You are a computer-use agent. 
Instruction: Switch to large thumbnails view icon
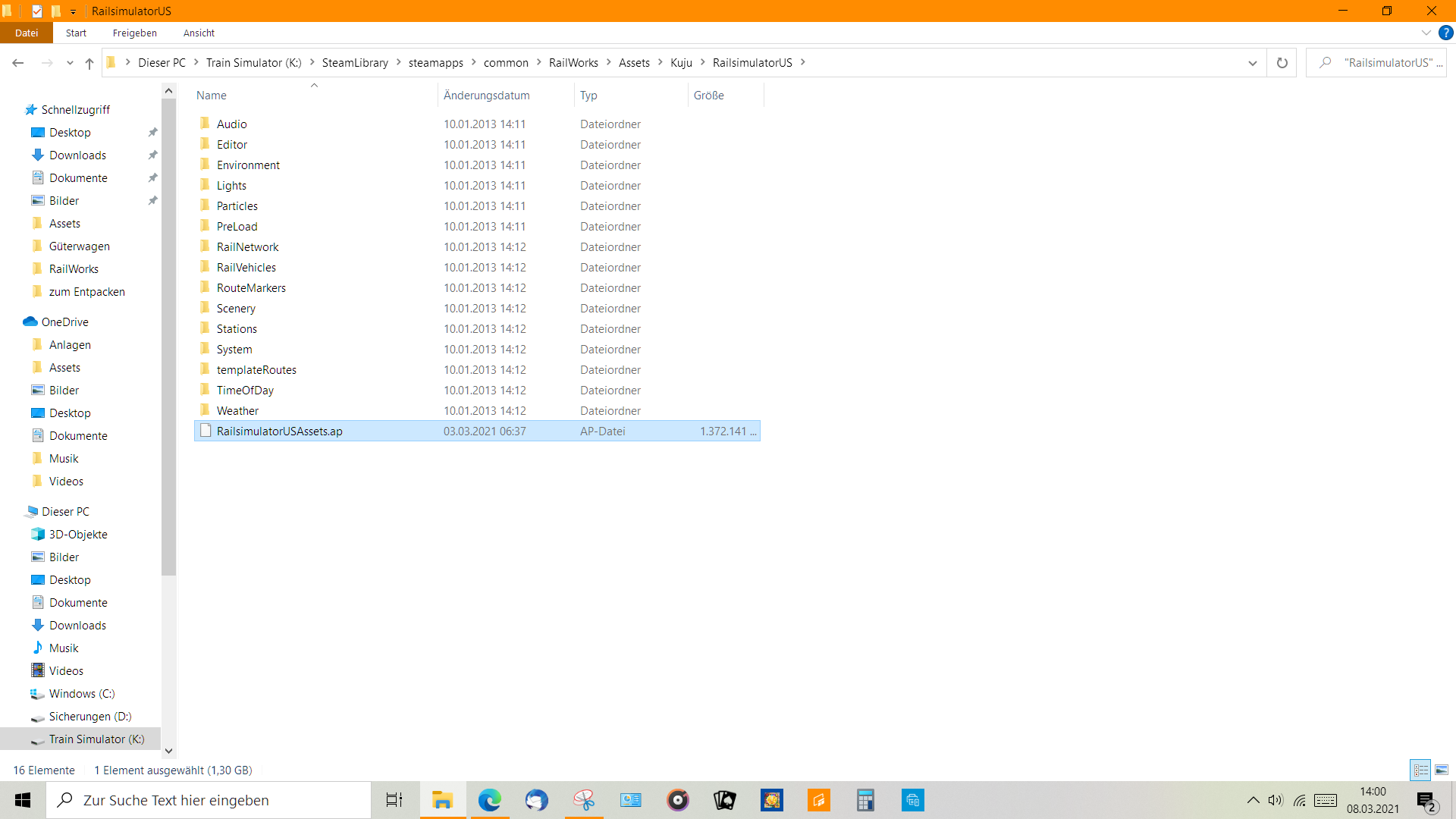pyautogui.click(x=1442, y=770)
